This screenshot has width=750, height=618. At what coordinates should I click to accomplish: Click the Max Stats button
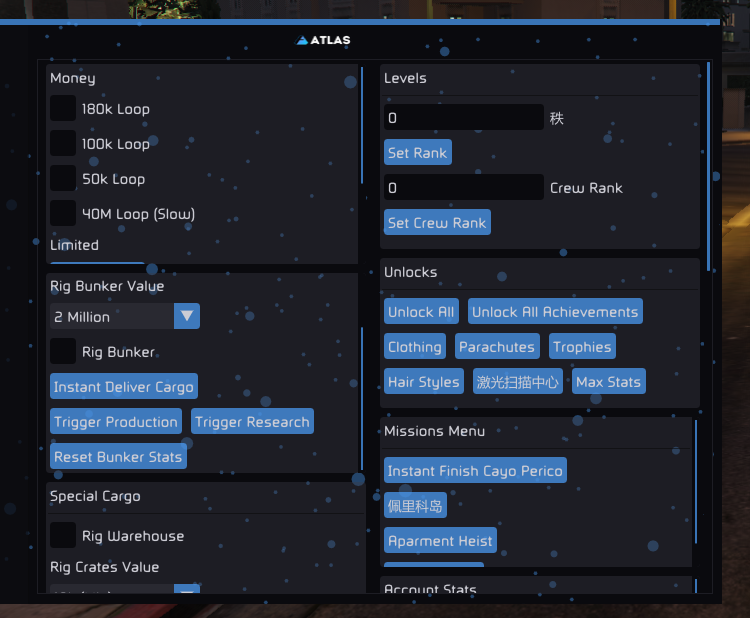pos(608,382)
